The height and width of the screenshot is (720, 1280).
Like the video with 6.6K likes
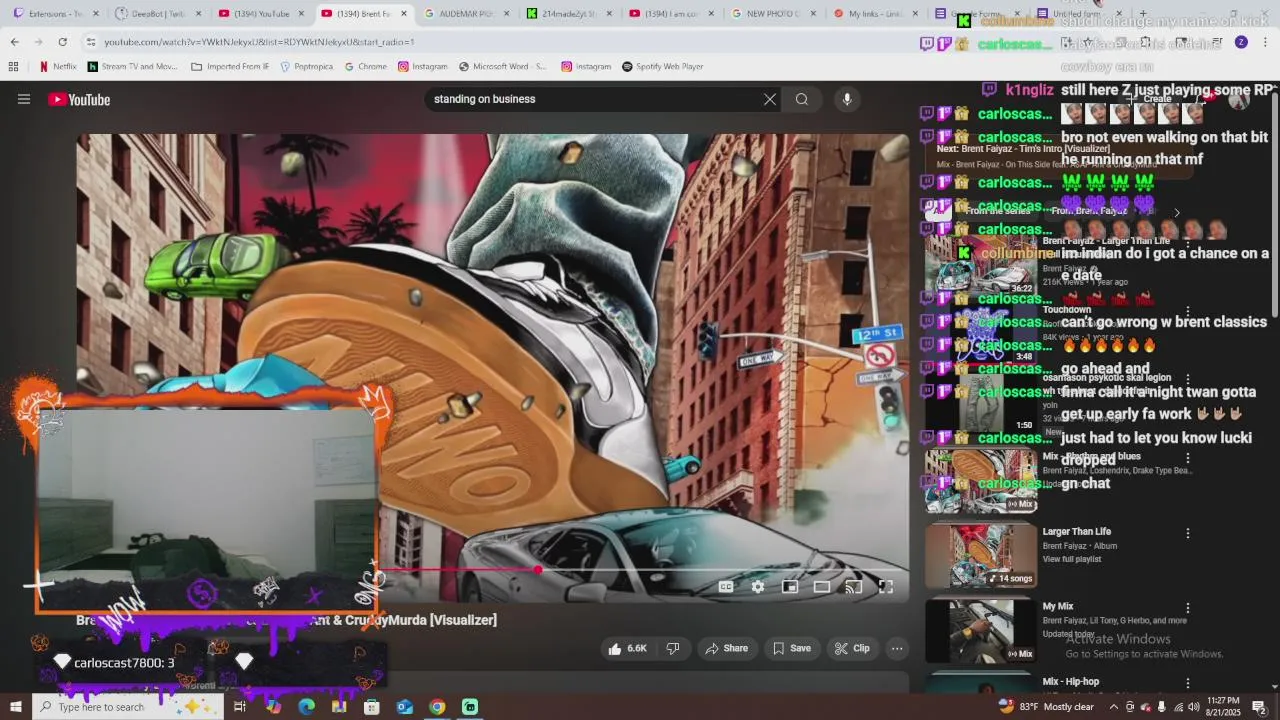627,648
